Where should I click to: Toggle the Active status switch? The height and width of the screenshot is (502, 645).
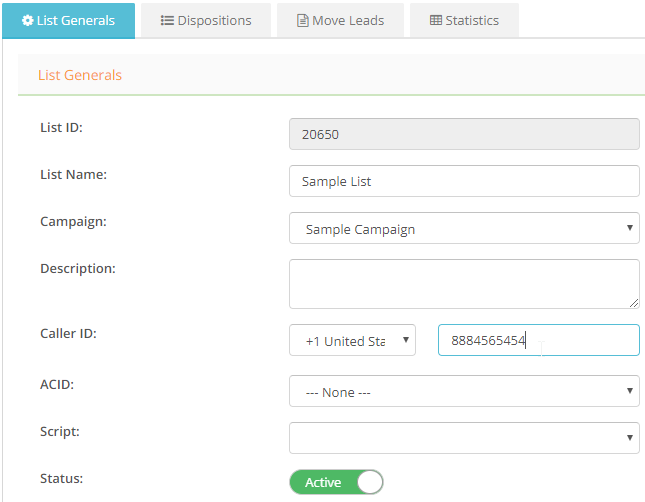tap(336, 482)
